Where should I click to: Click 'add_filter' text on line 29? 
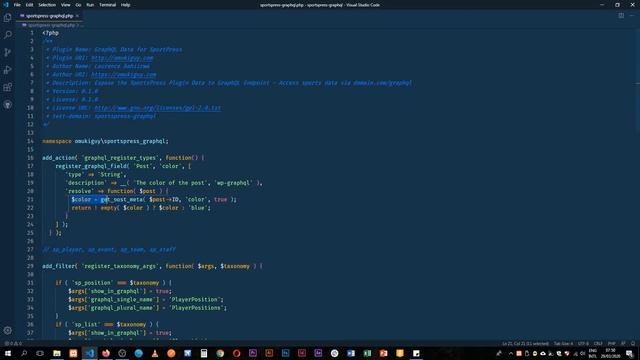pos(59,266)
